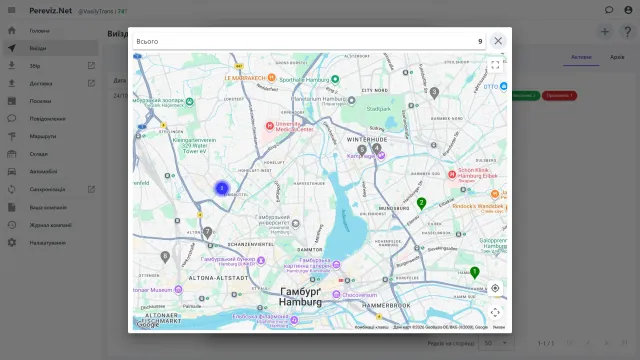Click the green status badge
Image resolution: width=640 pixels, height=360 pixels.
click(x=525, y=96)
